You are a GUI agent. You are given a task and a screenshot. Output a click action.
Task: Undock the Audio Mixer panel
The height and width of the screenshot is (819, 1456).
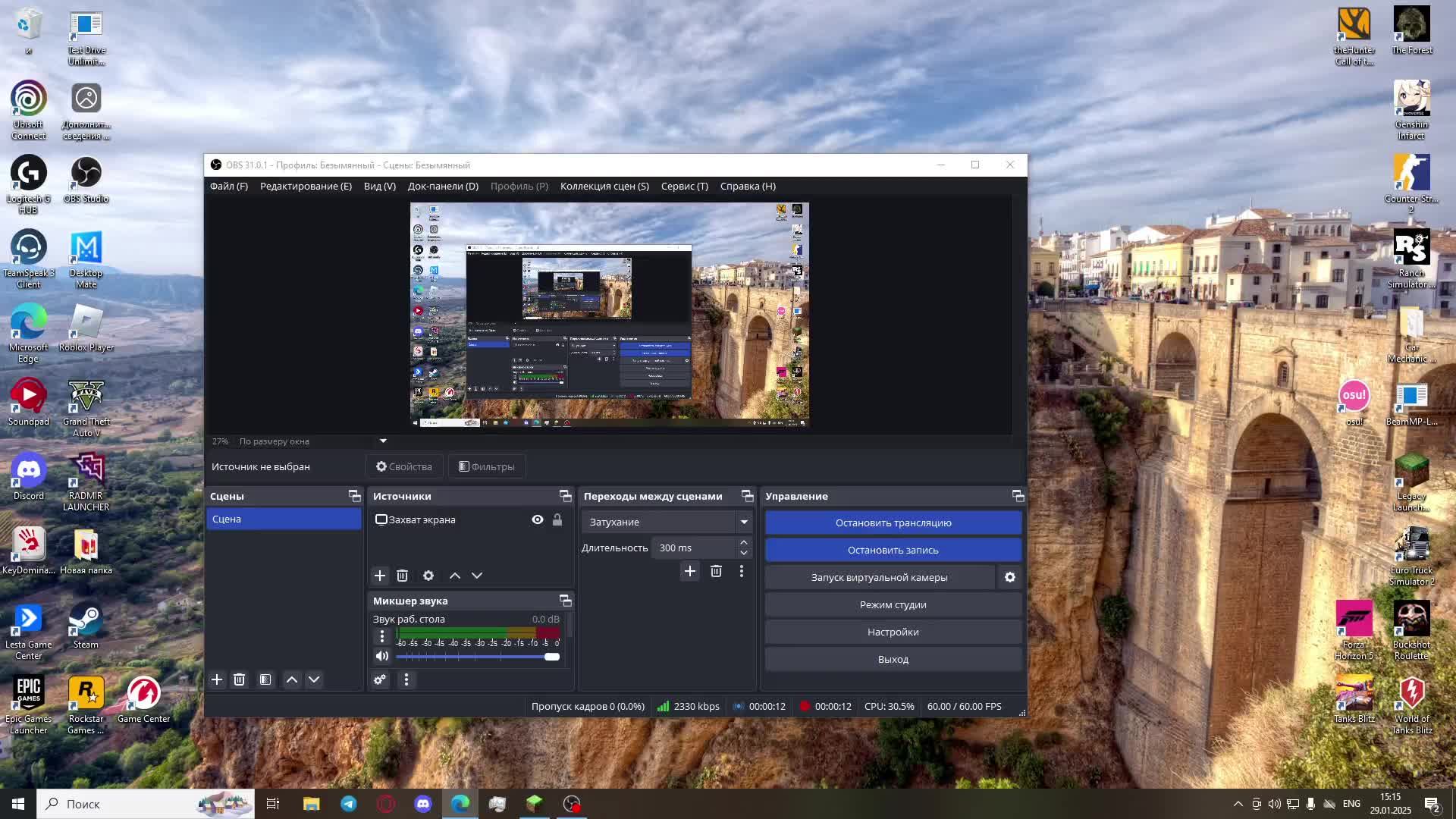tap(565, 601)
